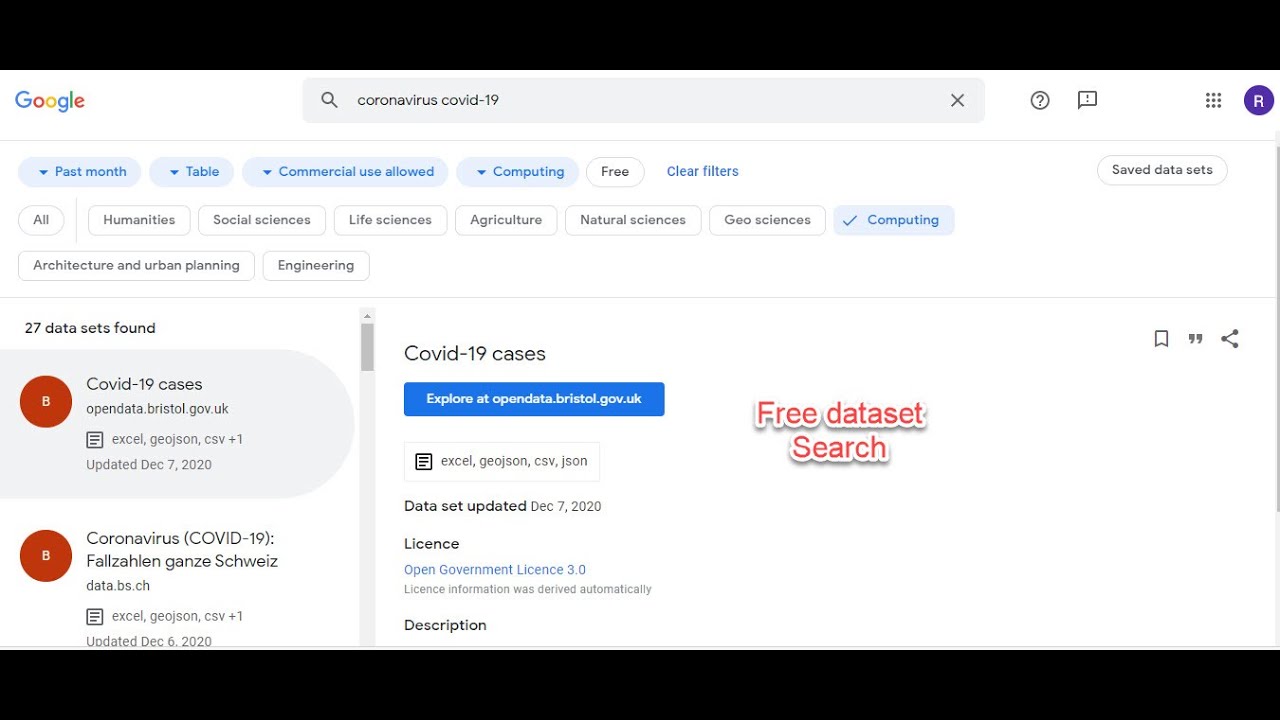Clear the search query with X
Viewport: 1280px width, 720px height.
tap(957, 100)
